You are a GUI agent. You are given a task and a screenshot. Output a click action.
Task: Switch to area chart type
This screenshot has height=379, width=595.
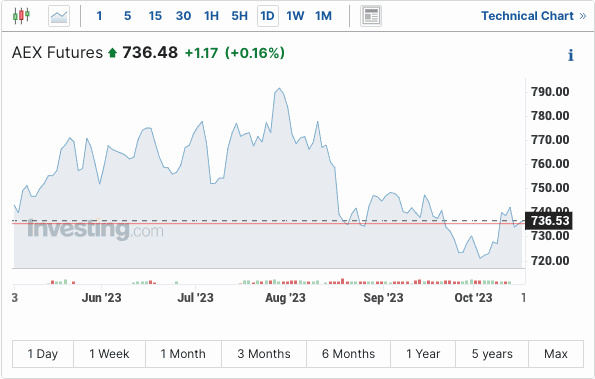click(59, 16)
